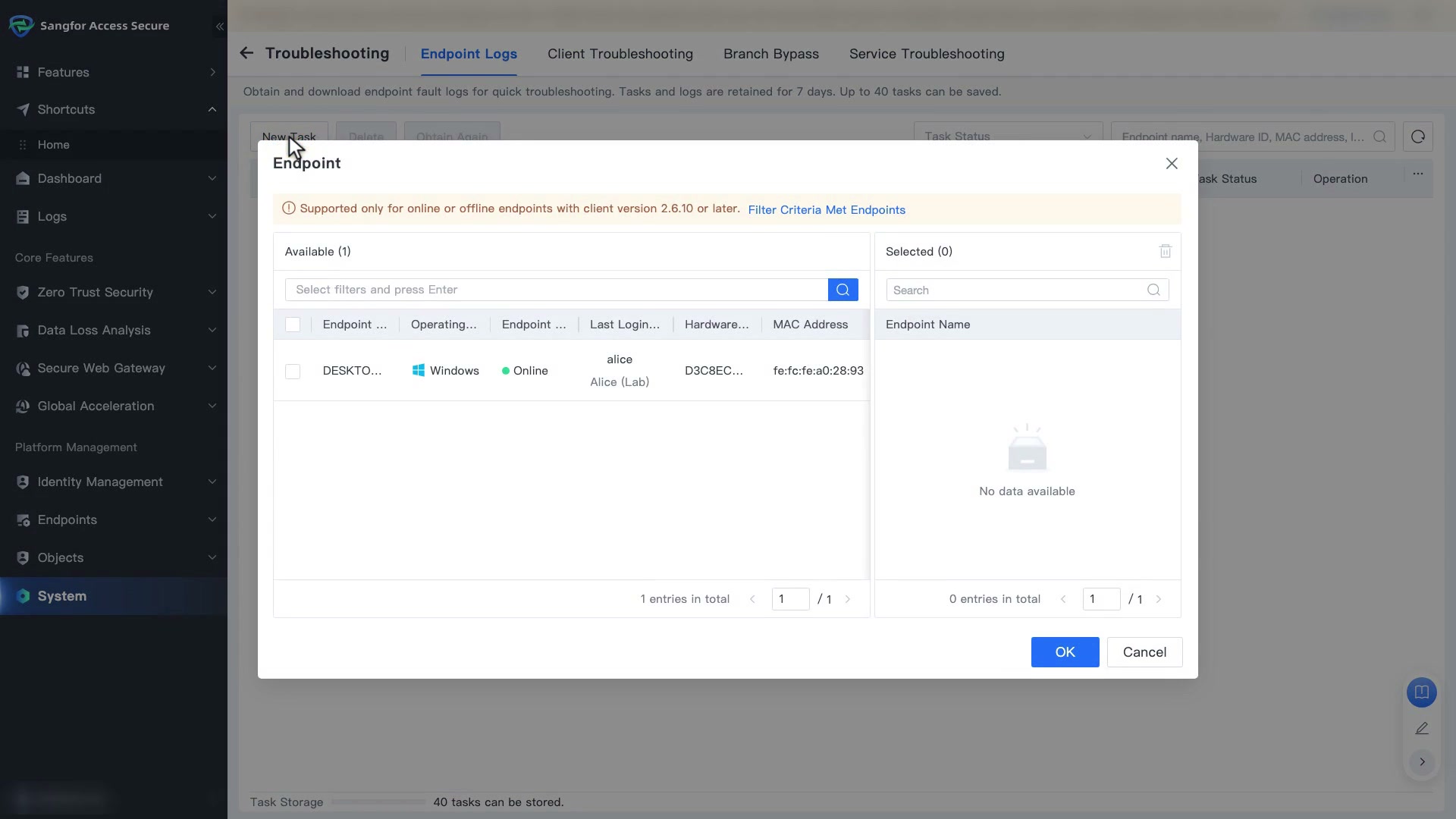Switch to the Endpoint Logs tab
The width and height of the screenshot is (1456, 819).
click(469, 54)
